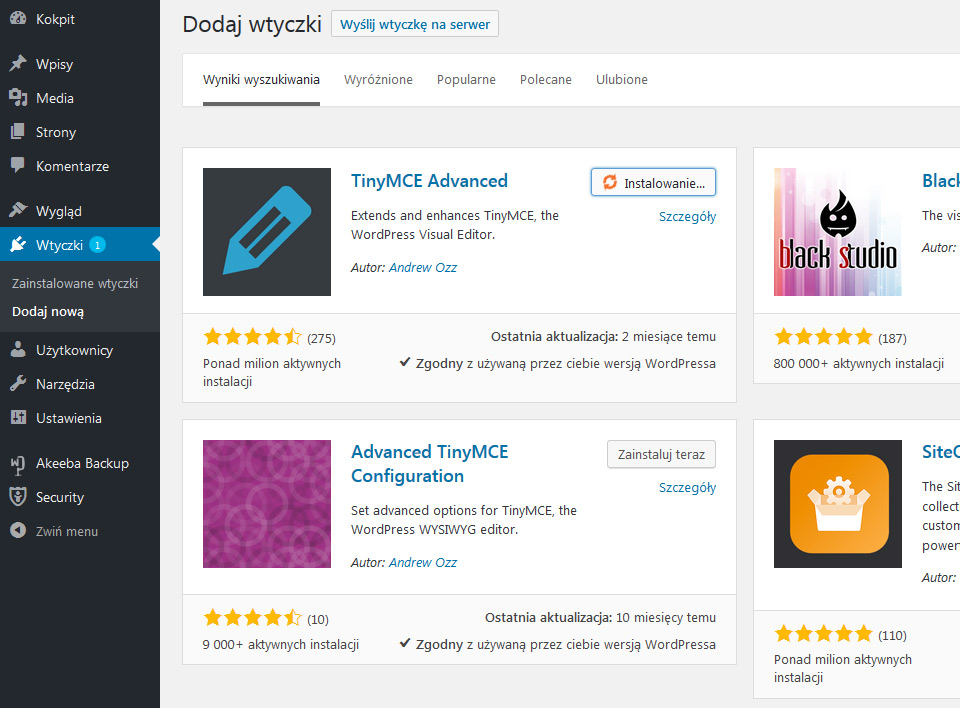This screenshot has height=708, width=960.
Task: Click Andrew Ozz author link under TinyMCE Advanced
Action: click(422, 268)
